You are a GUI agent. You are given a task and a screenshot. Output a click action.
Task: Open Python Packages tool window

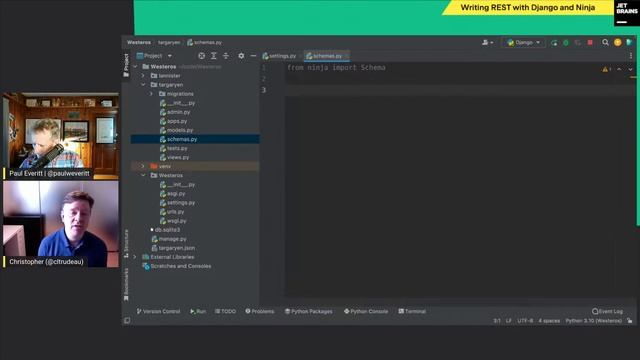click(309, 311)
